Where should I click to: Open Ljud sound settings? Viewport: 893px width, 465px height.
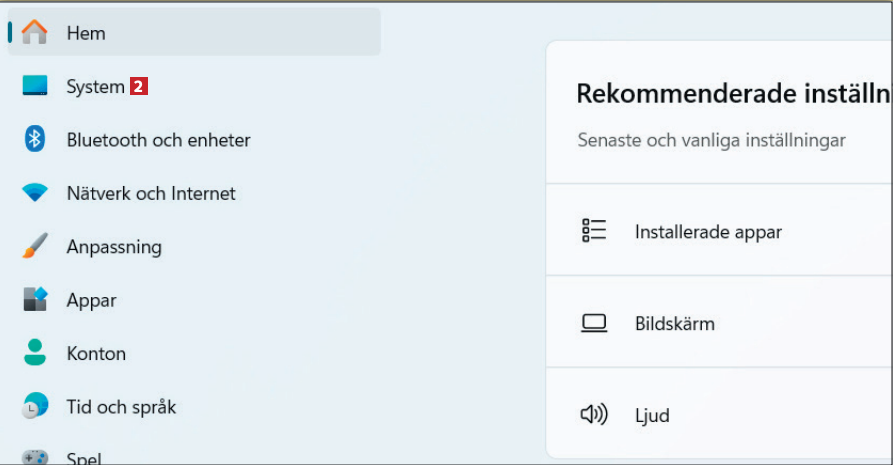point(652,416)
